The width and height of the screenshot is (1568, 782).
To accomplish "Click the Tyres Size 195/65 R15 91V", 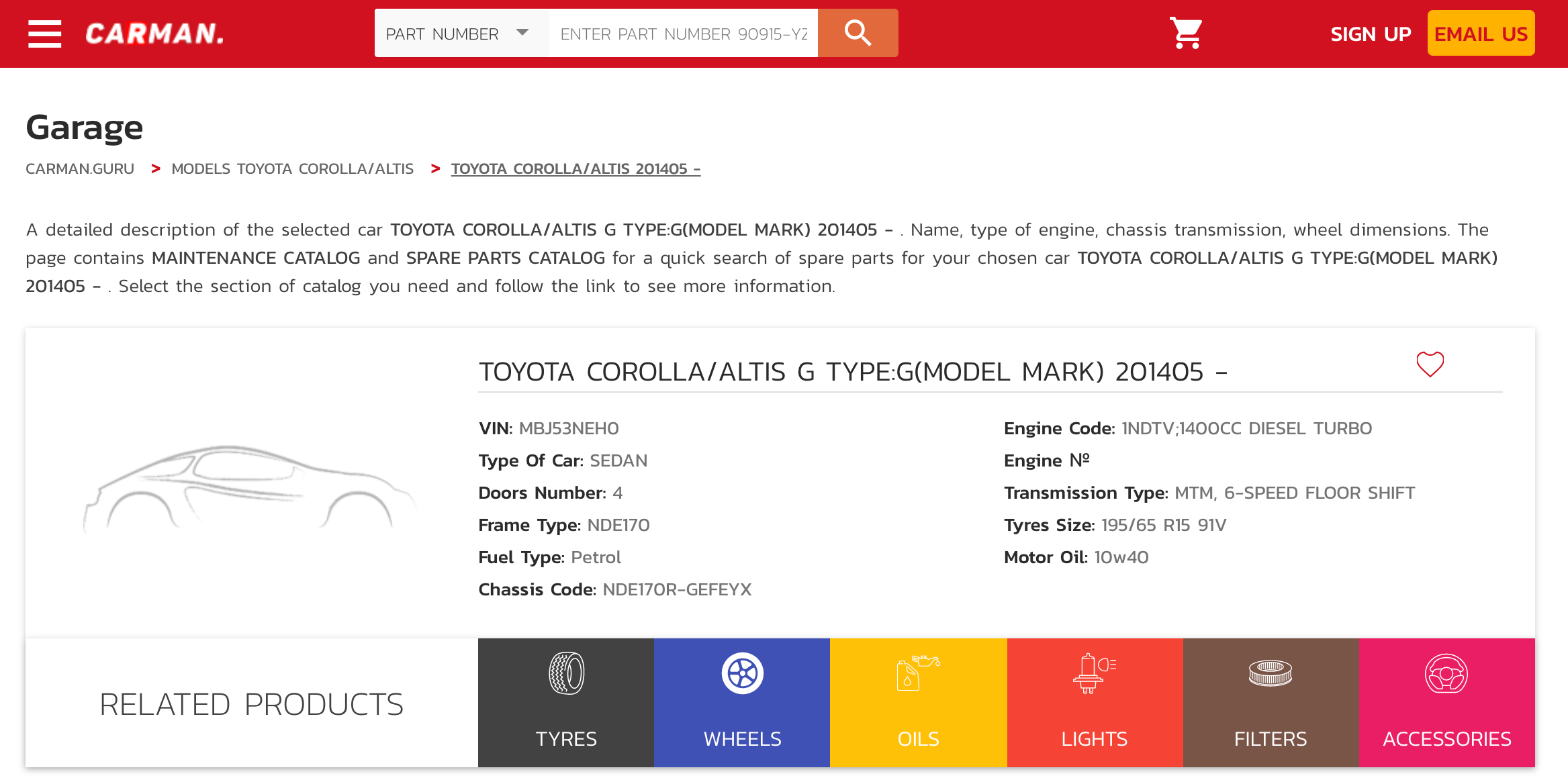I will click(1164, 525).
